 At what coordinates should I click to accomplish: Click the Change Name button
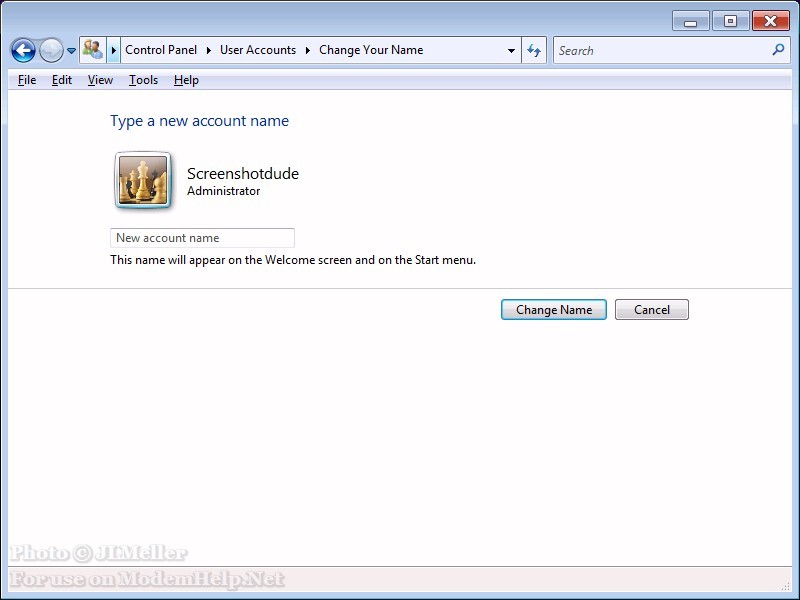pos(554,310)
